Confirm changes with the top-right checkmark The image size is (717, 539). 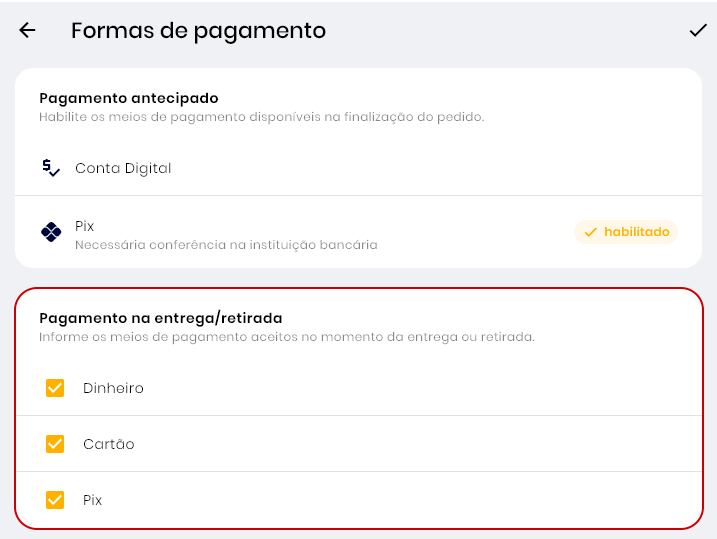coord(698,31)
